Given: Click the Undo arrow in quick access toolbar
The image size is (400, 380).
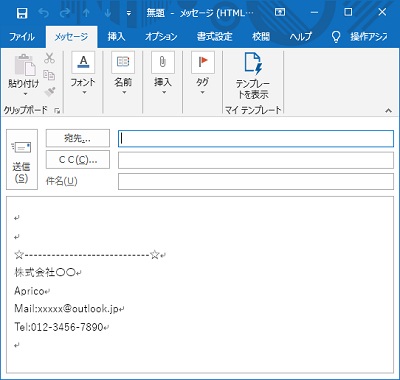Looking at the screenshot, I should 43,13.
